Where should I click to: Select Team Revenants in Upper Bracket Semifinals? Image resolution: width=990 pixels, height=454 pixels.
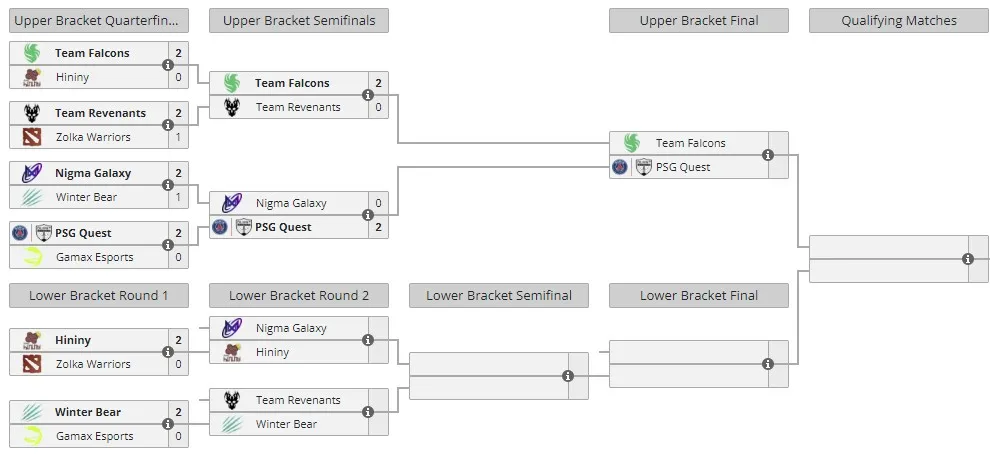(x=298, y=107)
